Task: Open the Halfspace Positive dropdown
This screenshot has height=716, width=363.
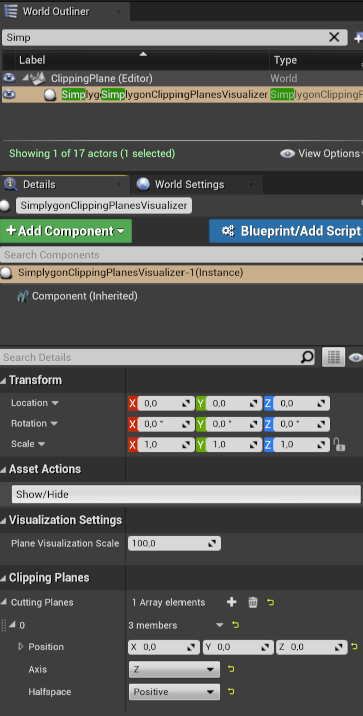Action: [174, 692]
